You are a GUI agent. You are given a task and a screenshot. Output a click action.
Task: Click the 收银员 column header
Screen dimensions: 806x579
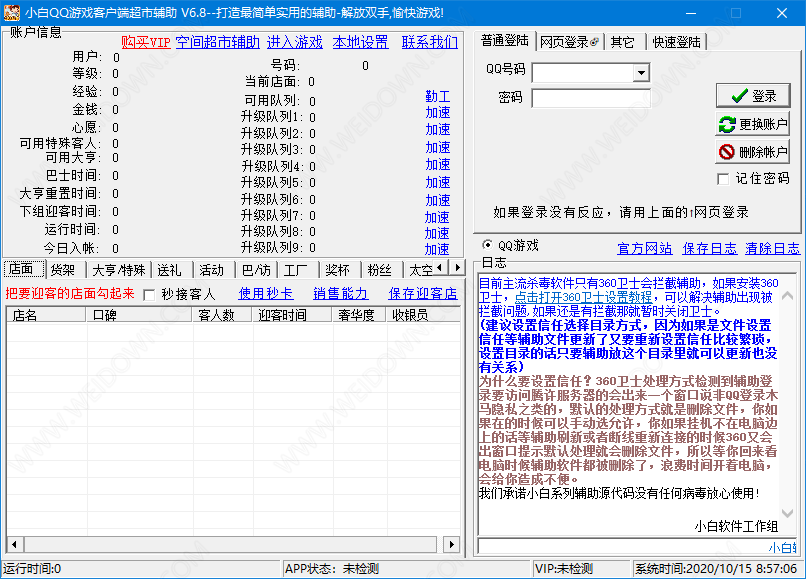(x=423, y=315)
